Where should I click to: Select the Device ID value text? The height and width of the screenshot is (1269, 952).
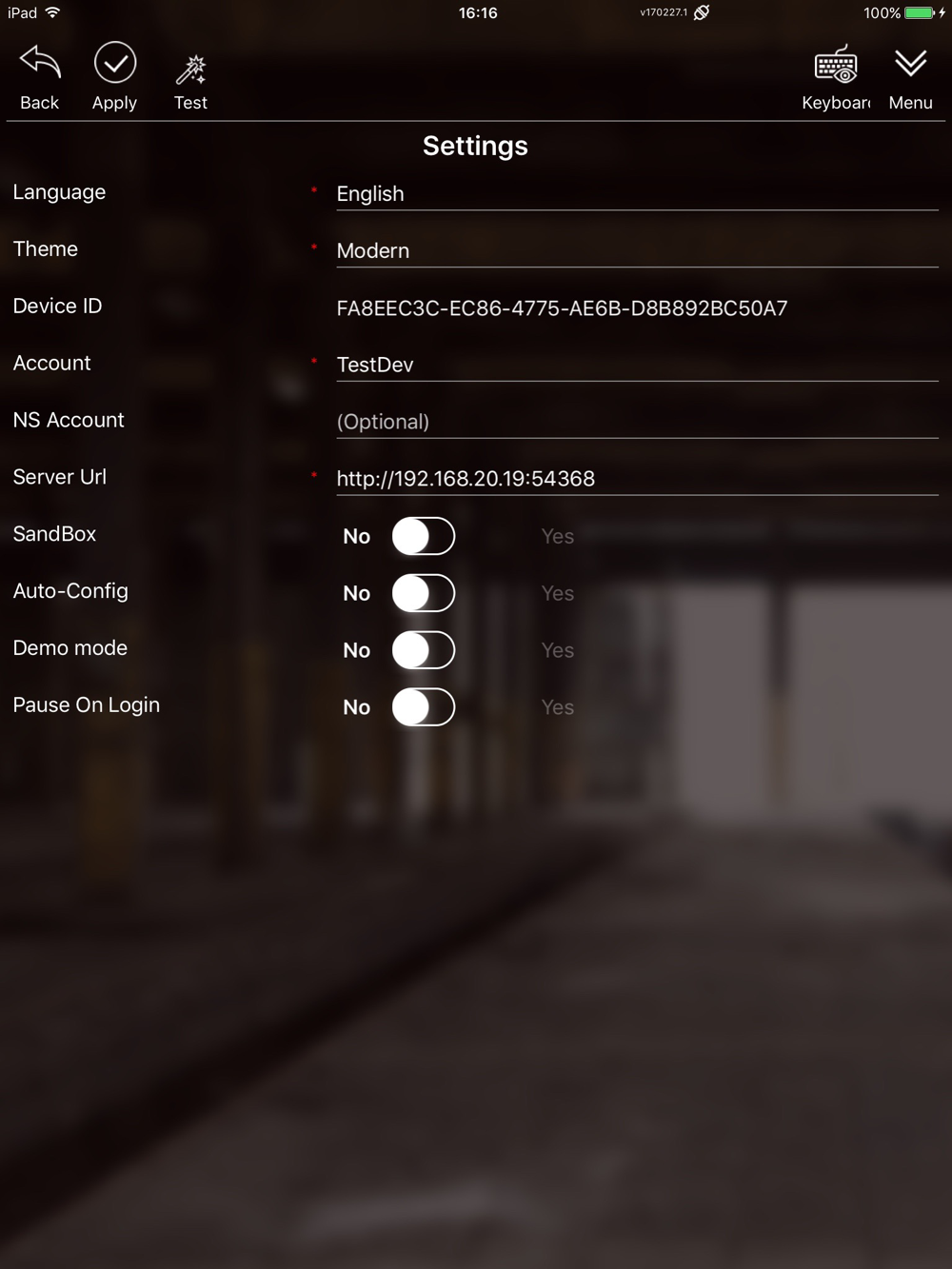coord(562,308)
